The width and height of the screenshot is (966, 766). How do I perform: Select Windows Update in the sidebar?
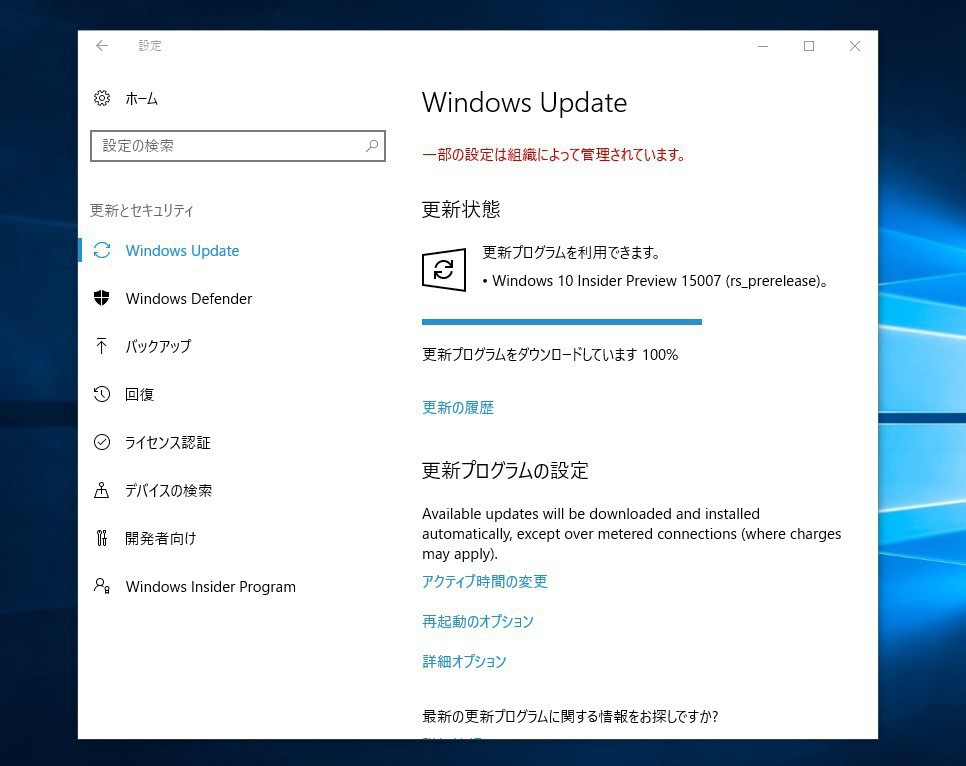(x=182, y=251)
